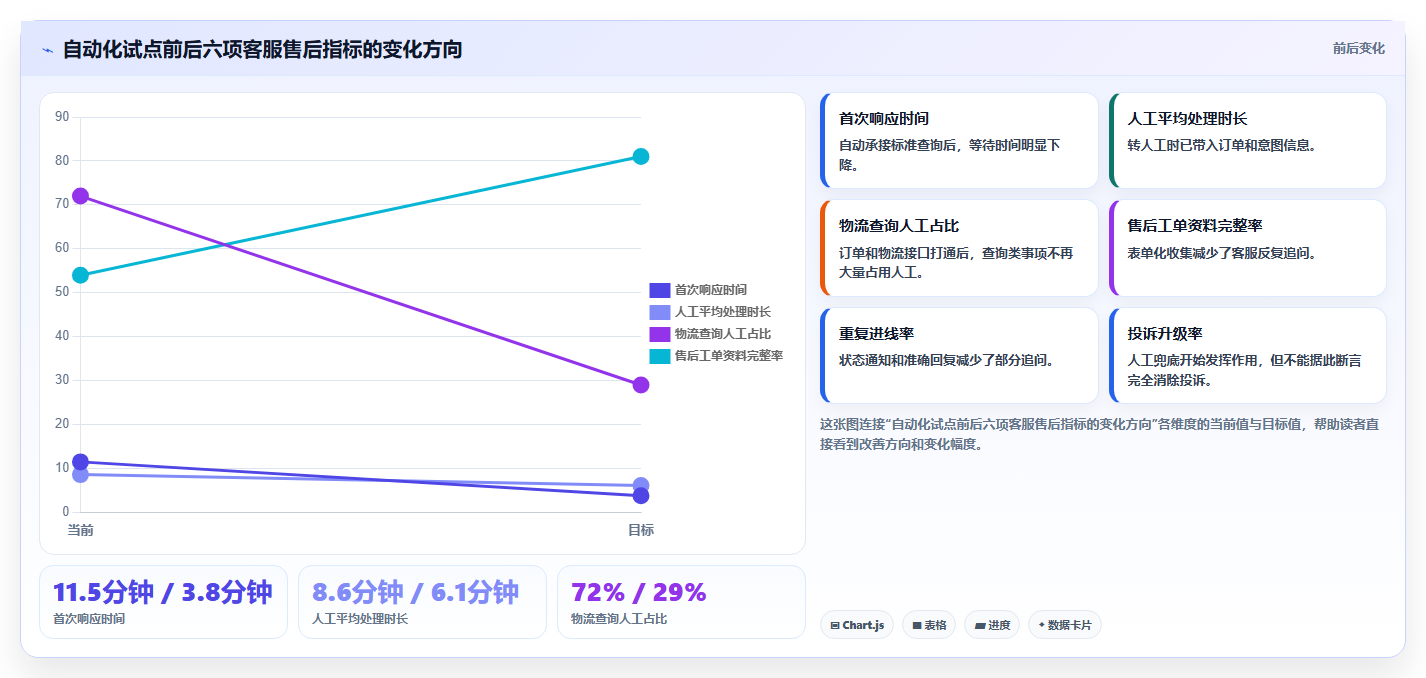The height and width of the screenshot is (678, 1426).
Task: Click the 前后变化 label in the header
Action: tap(1358, 48)
